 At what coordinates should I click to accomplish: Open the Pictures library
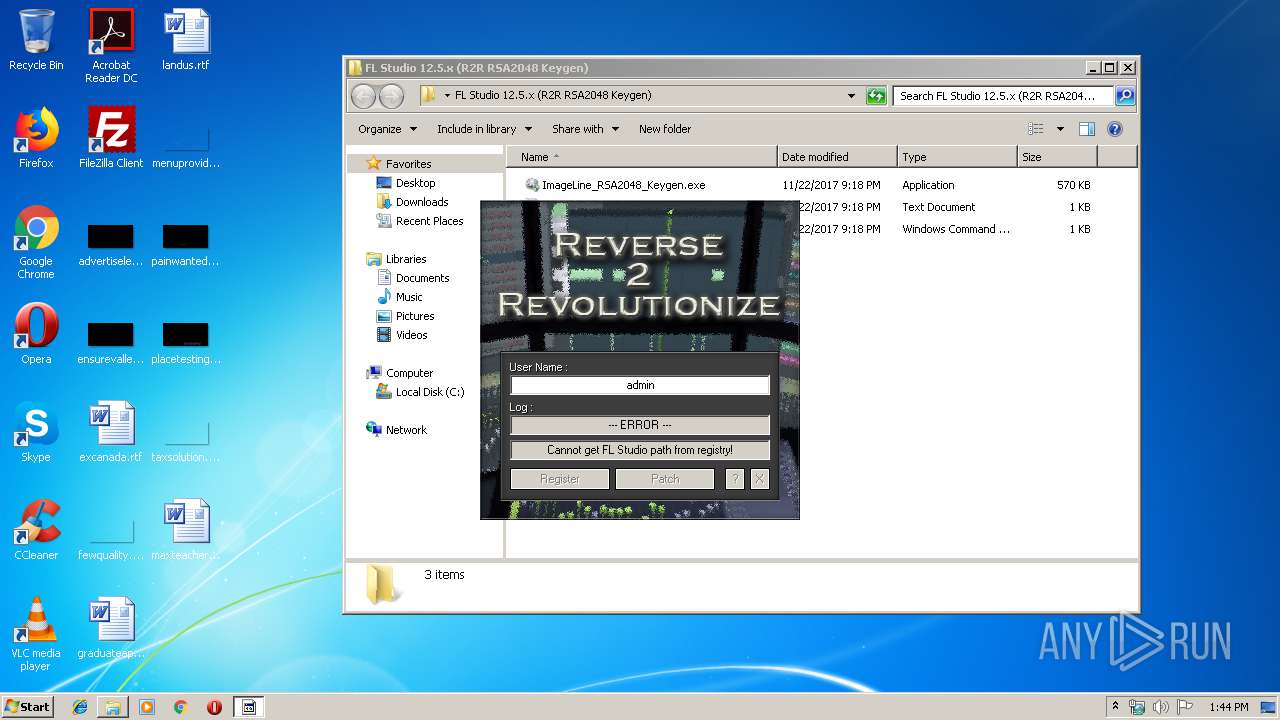coord(414,316)
